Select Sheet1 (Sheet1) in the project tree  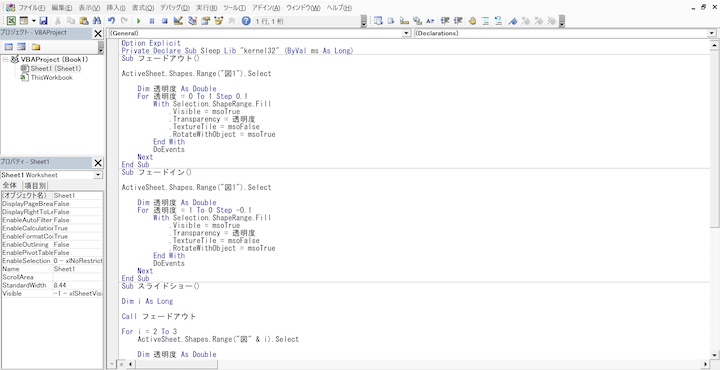click(51, 68)
